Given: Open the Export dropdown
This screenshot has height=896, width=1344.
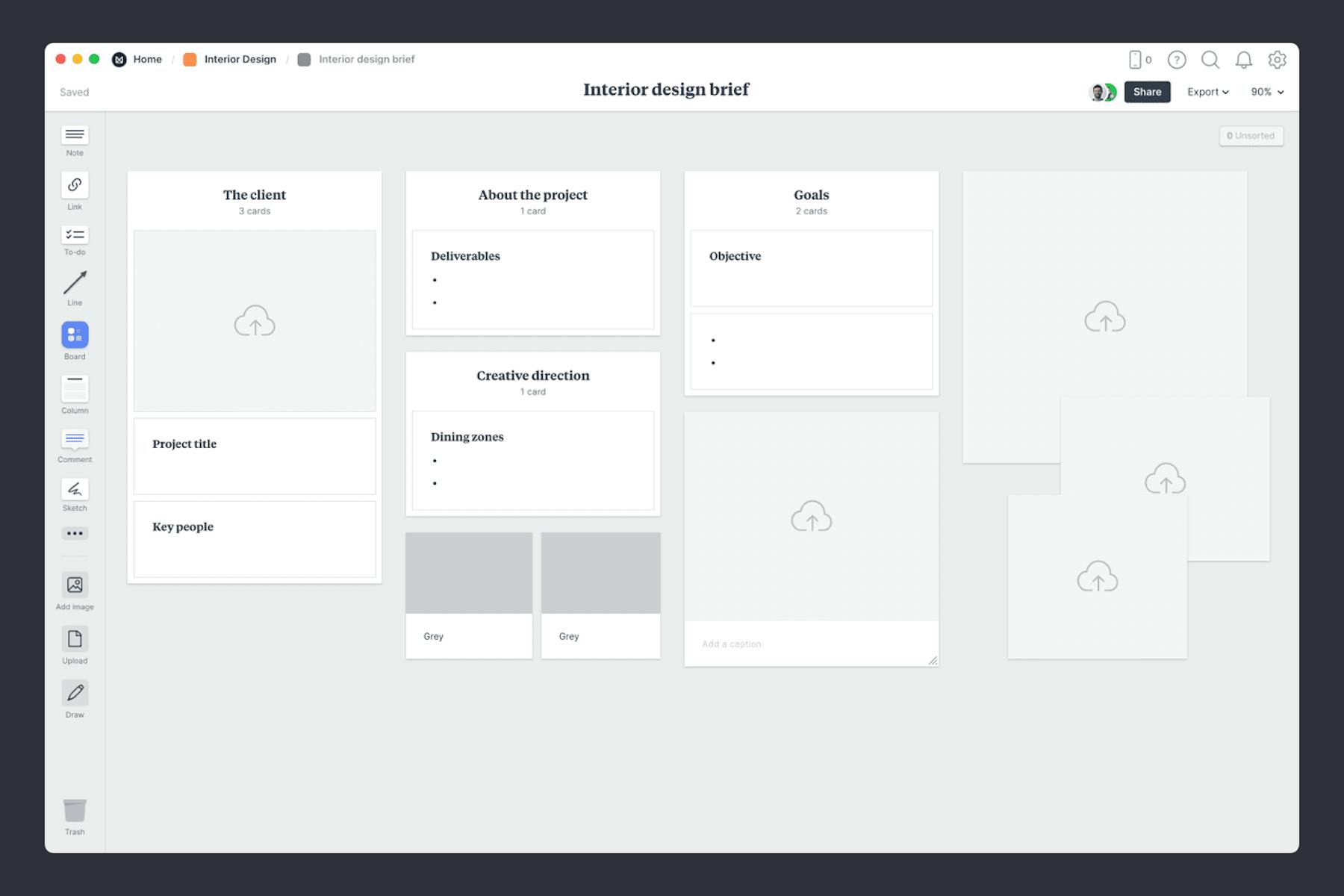Looking at the screenshot, I should [x=1207, y=92].
